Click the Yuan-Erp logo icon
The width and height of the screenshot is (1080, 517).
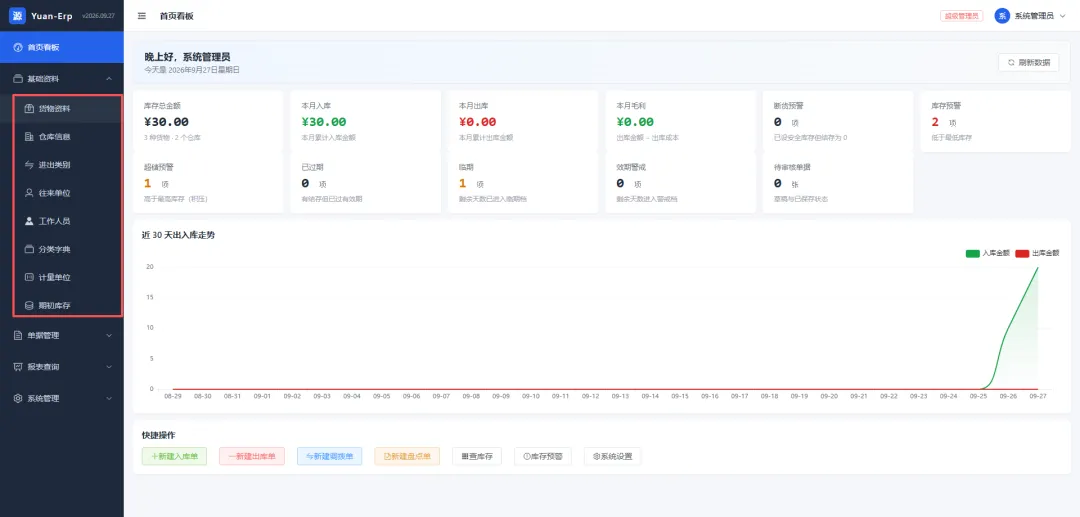point(17,15)
